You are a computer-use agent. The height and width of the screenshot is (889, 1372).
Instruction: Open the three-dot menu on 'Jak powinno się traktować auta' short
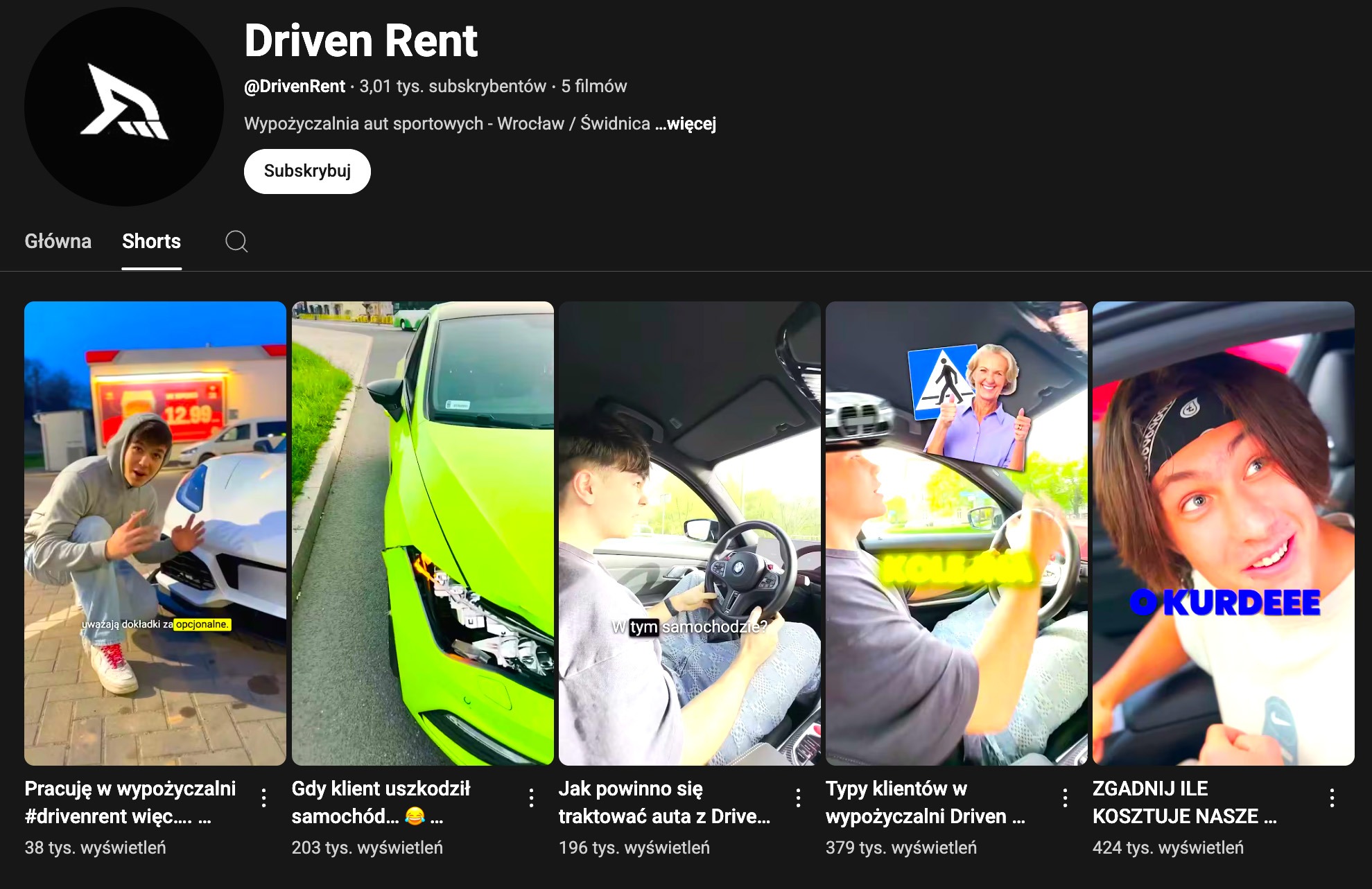pos(799,799)
